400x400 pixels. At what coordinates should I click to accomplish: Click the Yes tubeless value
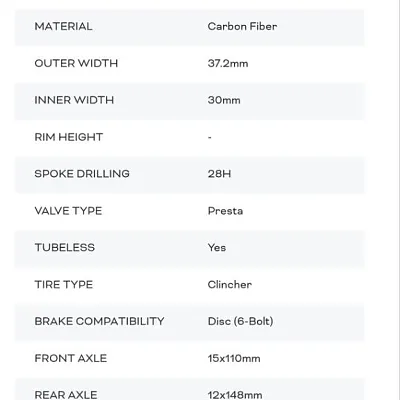coord(217,247)
